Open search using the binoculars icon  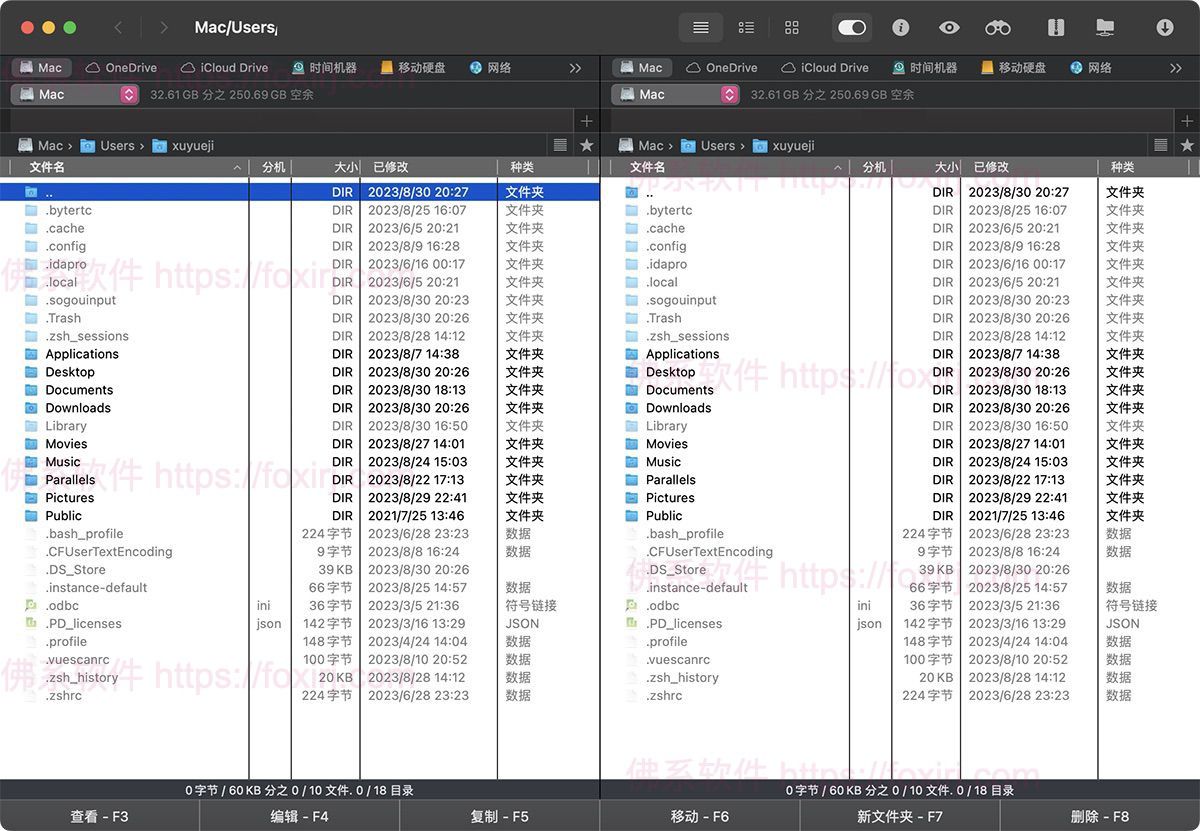pyautogui.click(x=997, y=27)
